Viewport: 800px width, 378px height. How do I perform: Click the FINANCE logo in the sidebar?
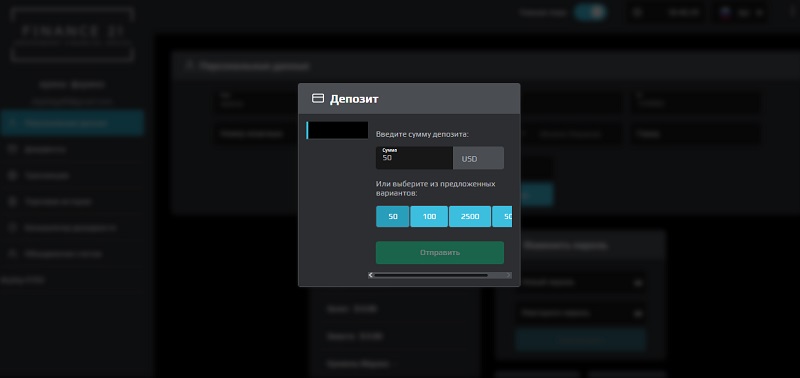pyautogui.click(x=71, y=34)
